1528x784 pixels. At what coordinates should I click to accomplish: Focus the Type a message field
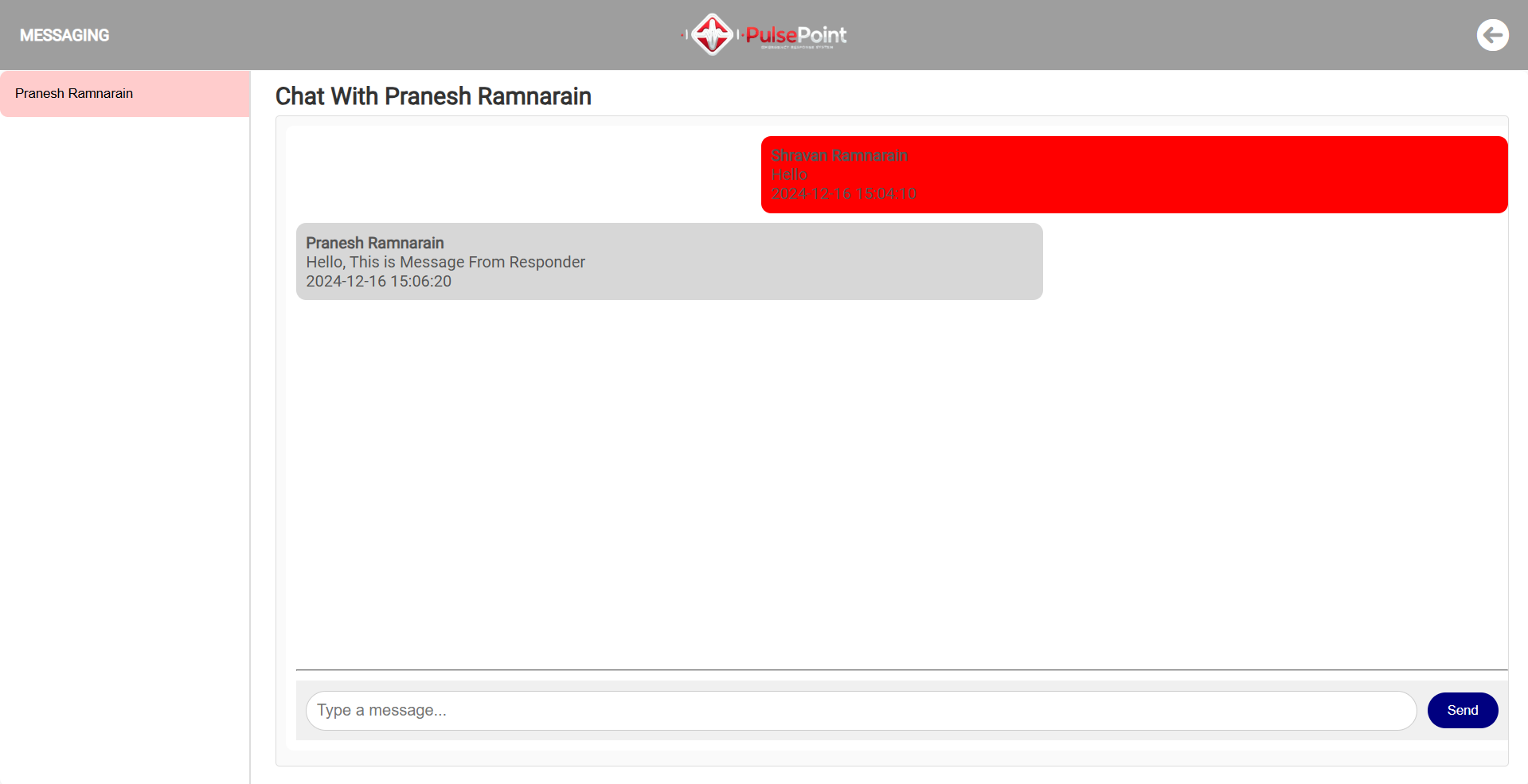coord(861,710)
